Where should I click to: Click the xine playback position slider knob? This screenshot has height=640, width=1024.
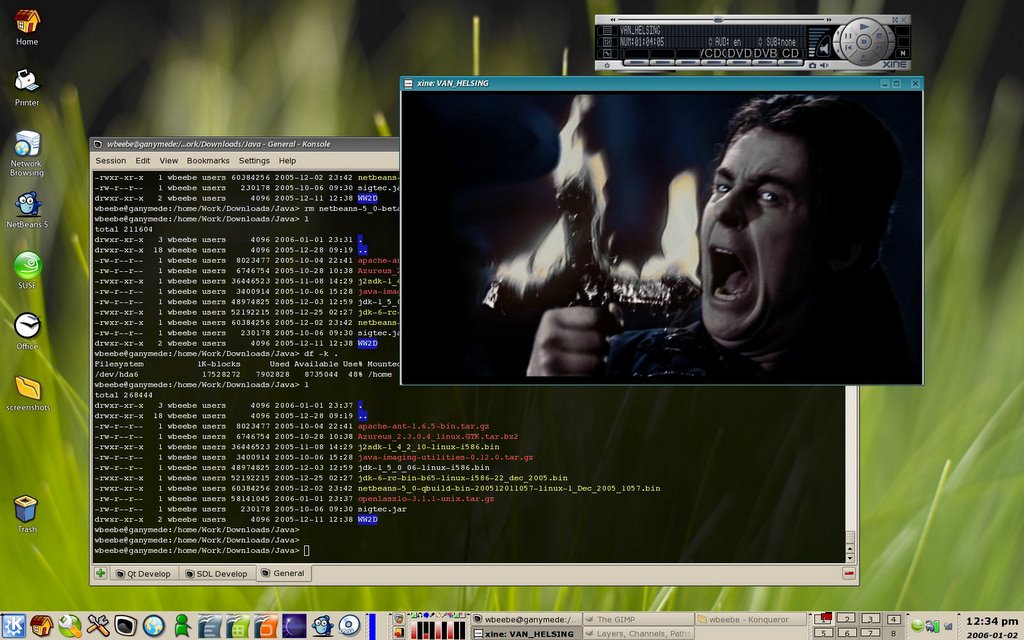point(717,20)
